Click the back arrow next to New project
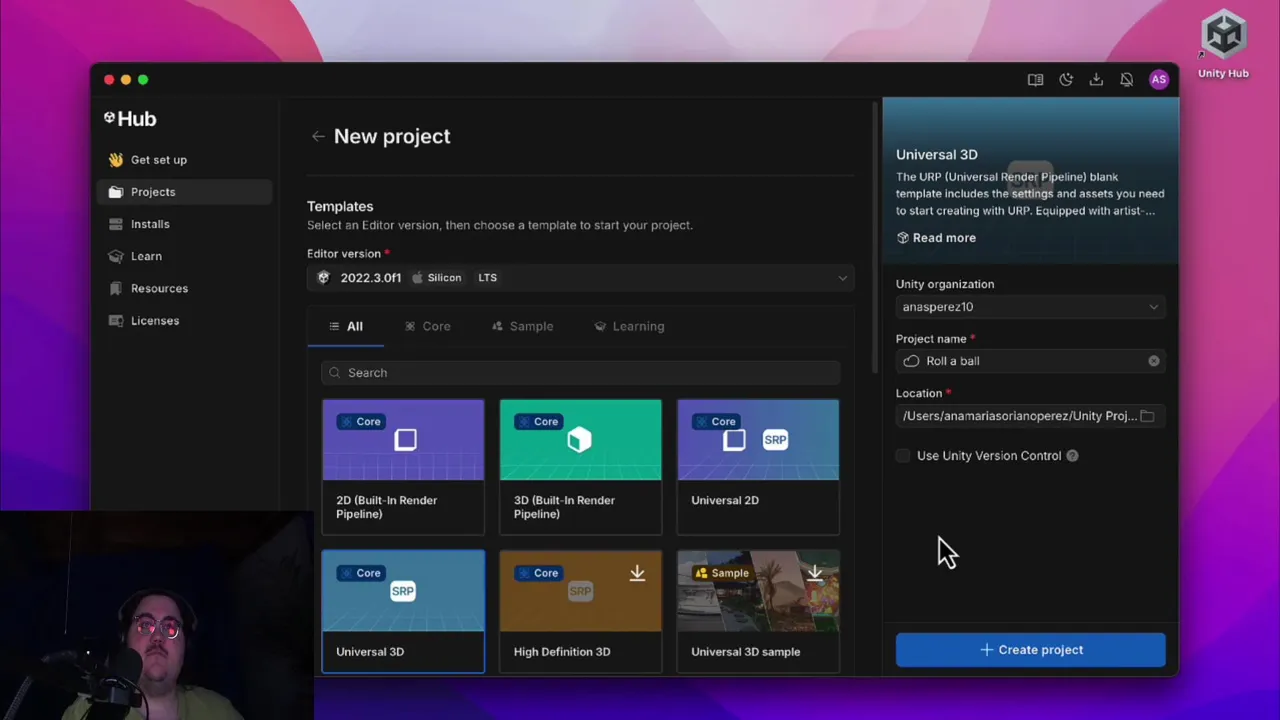 [x=318, y=136]
